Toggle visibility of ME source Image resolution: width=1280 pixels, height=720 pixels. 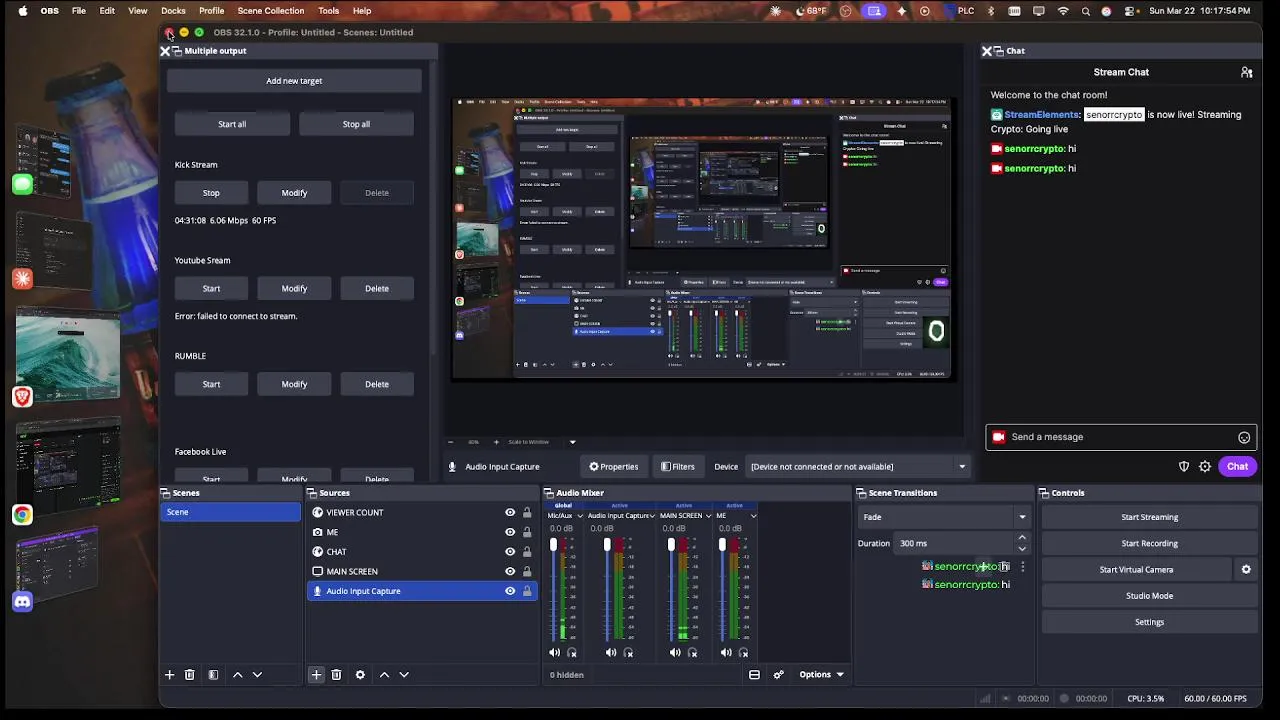point(510,532)
